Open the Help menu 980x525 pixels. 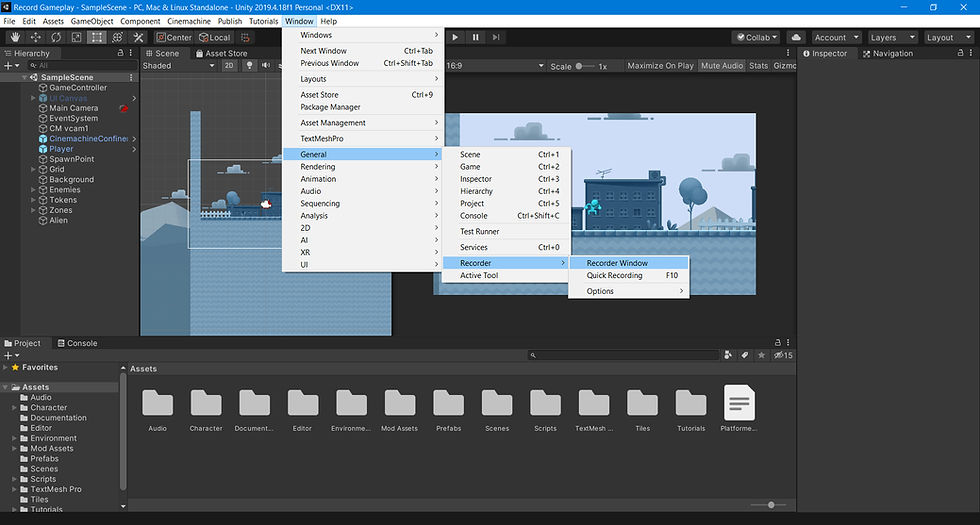[329, 21]
